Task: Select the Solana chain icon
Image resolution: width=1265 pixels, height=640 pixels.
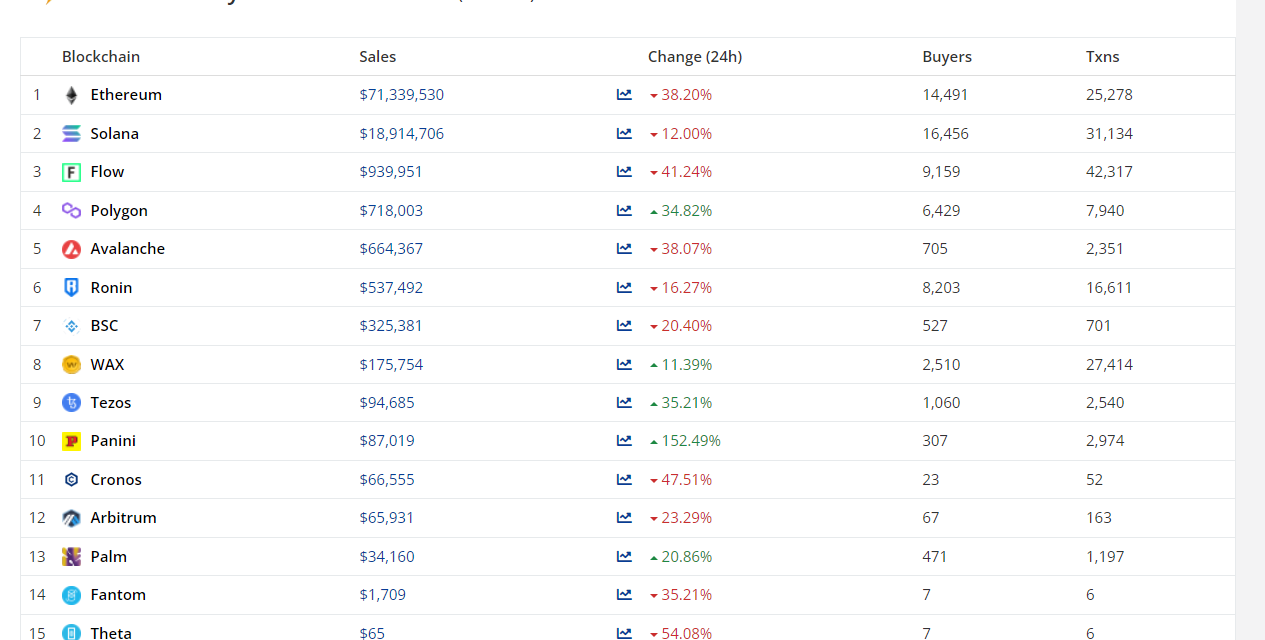Action: click(x=71, y=133)
